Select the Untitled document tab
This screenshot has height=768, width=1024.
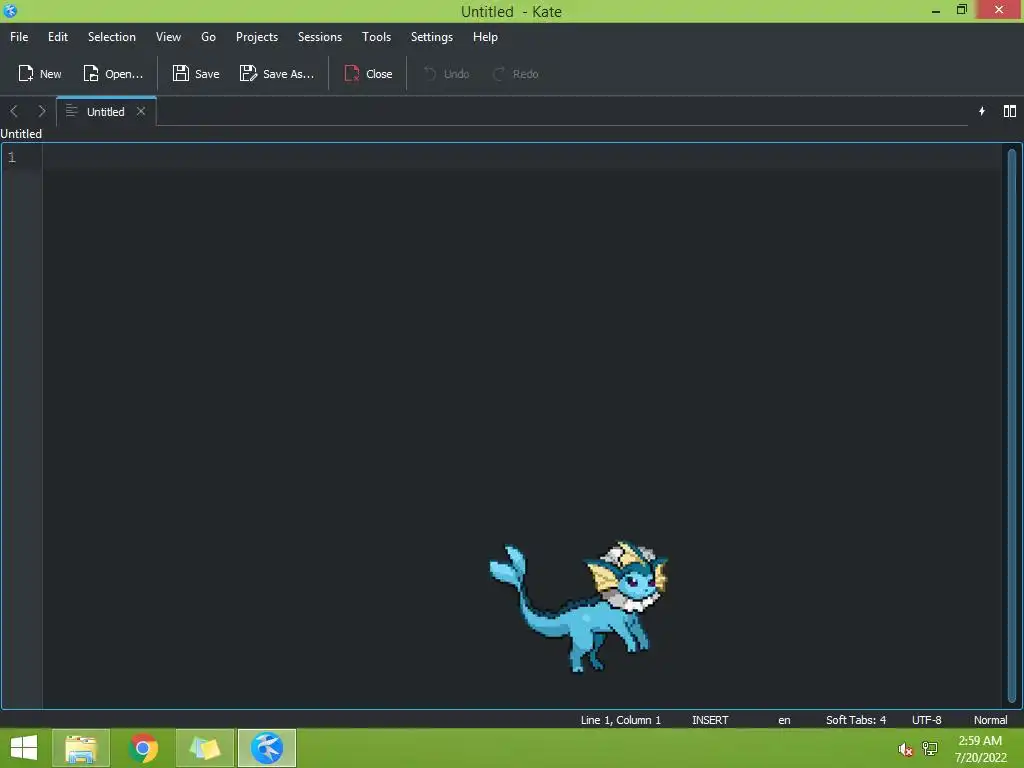tap(106, 111)
